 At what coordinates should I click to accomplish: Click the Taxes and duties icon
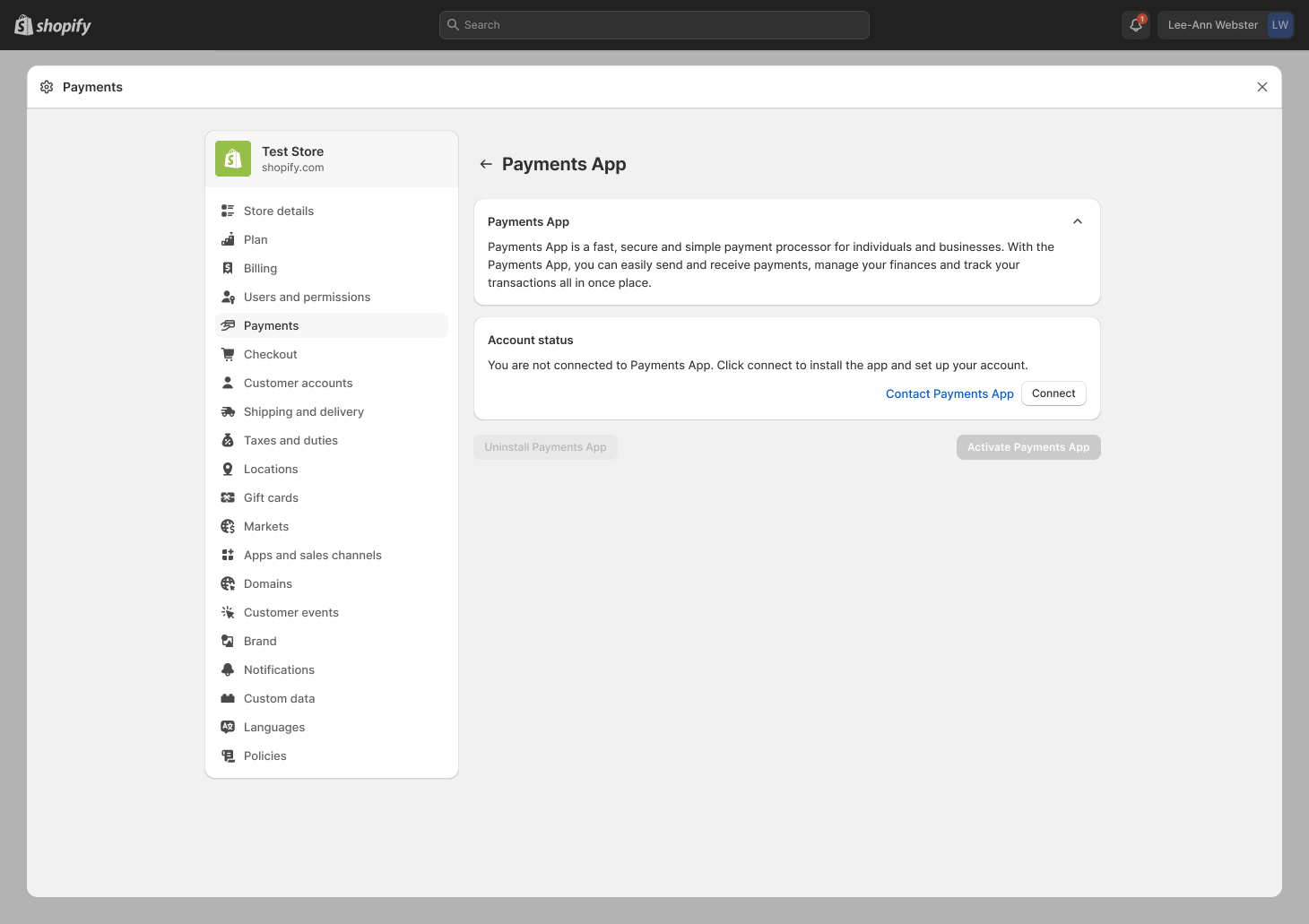click(x=228, y=440)
